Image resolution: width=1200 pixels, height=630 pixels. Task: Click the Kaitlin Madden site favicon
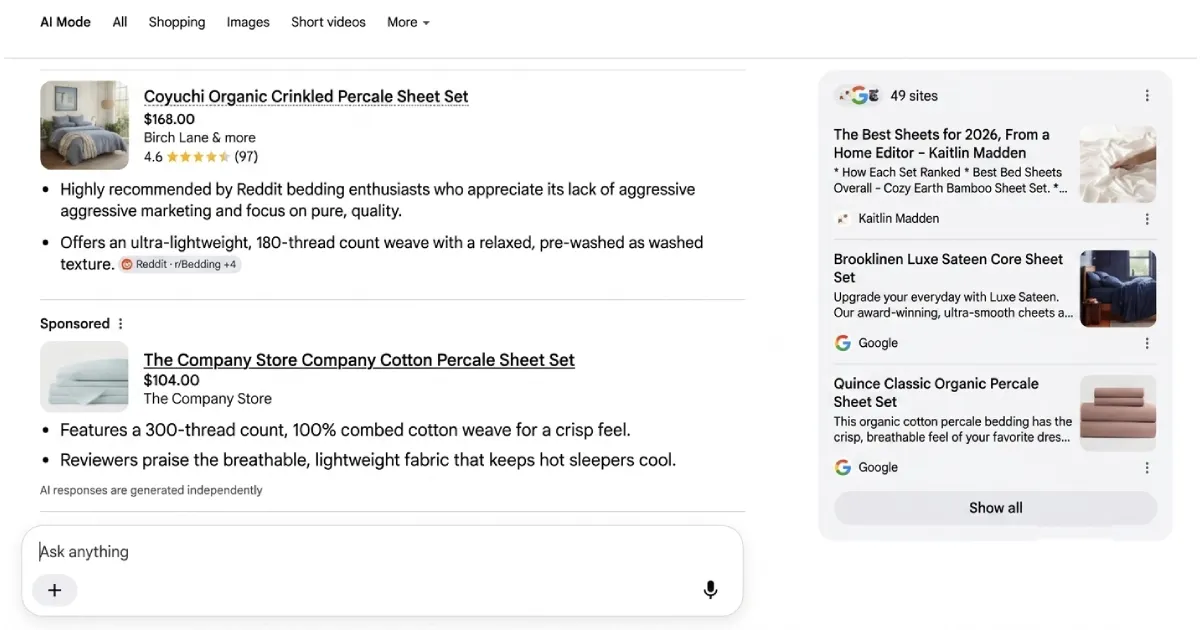point(843,218)
